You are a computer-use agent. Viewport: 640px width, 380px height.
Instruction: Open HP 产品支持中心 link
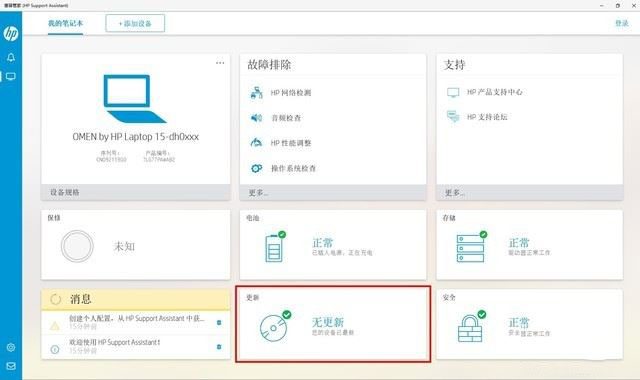(x=495, y=92)
